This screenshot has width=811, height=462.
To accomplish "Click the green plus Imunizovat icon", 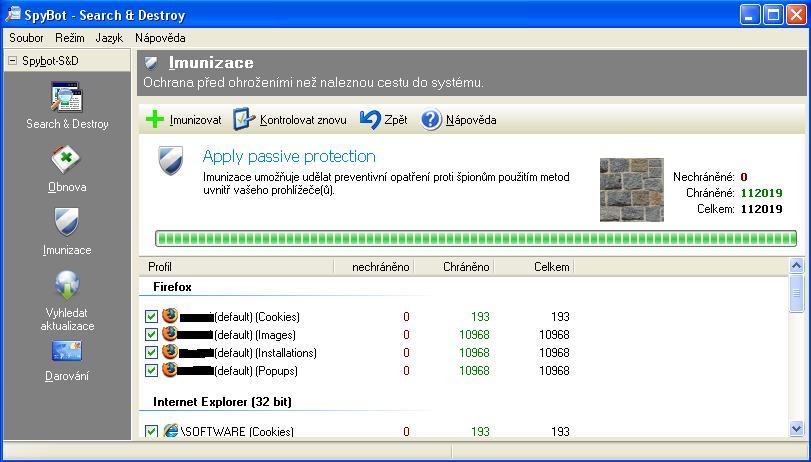I will (x=155, y=120).
